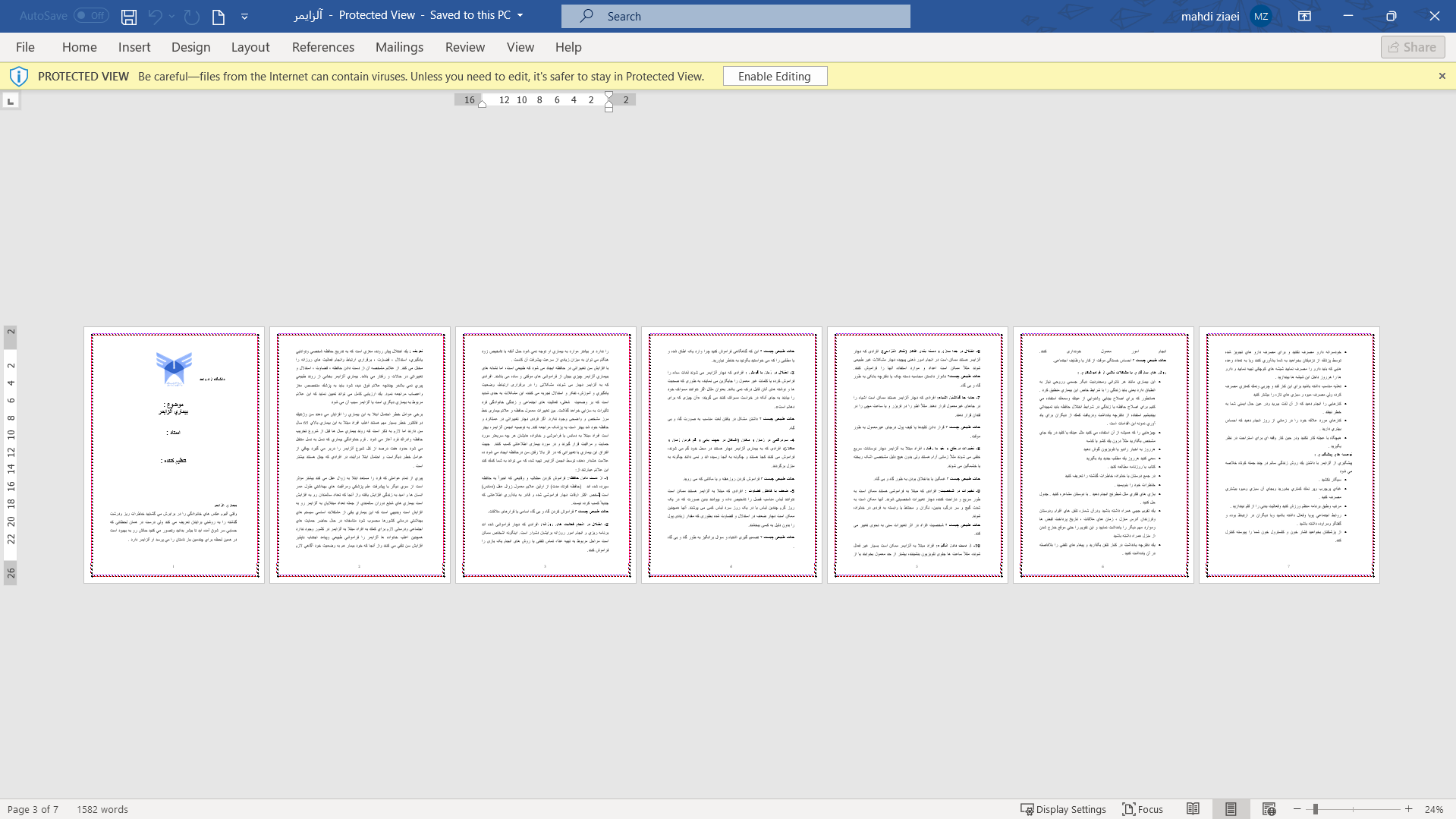Open the References tab
This screenshot has height=819, width=1456.
coord(323,47)
